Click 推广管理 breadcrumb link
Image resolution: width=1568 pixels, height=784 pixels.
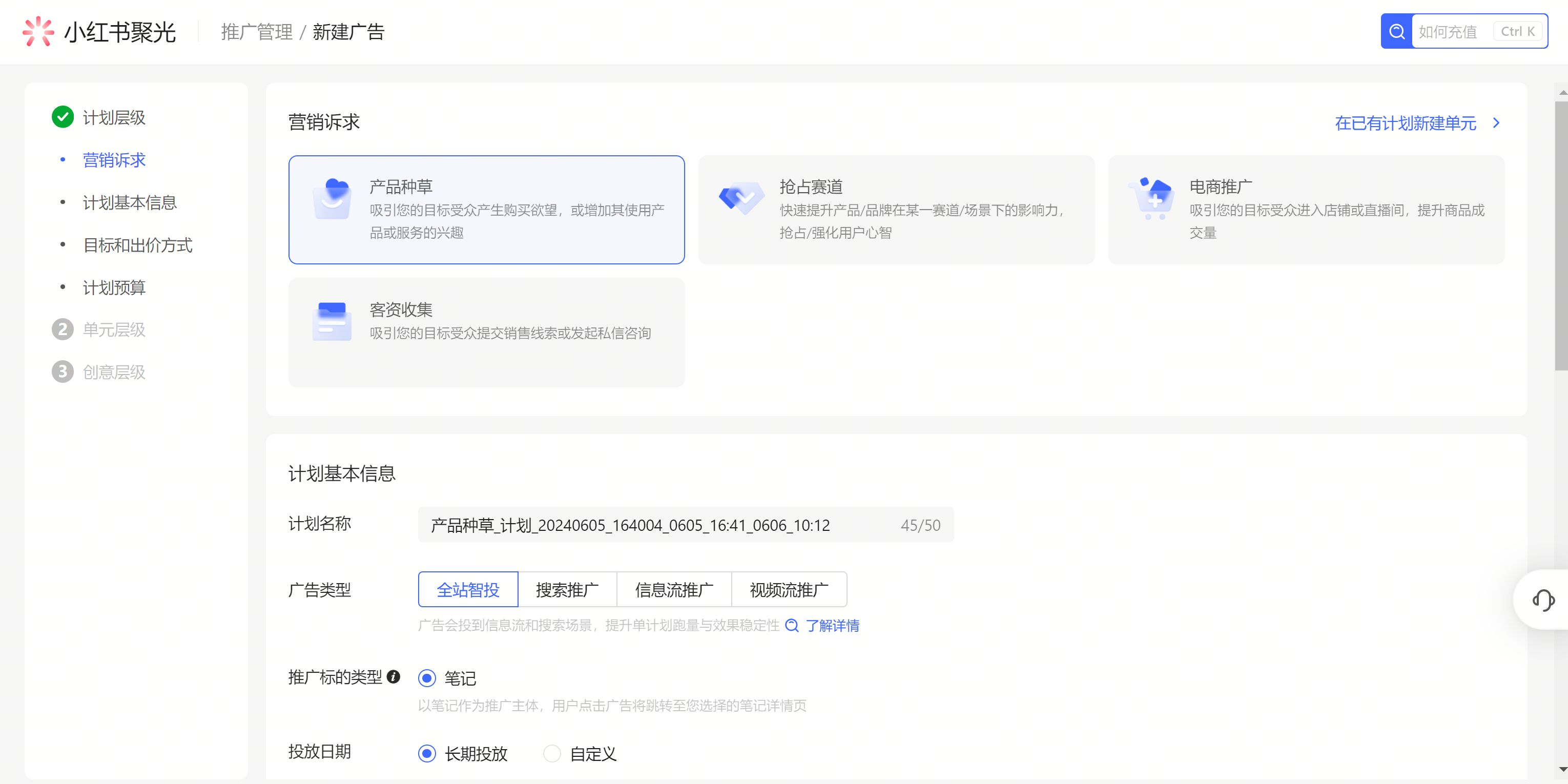click(x=256, y=32)
